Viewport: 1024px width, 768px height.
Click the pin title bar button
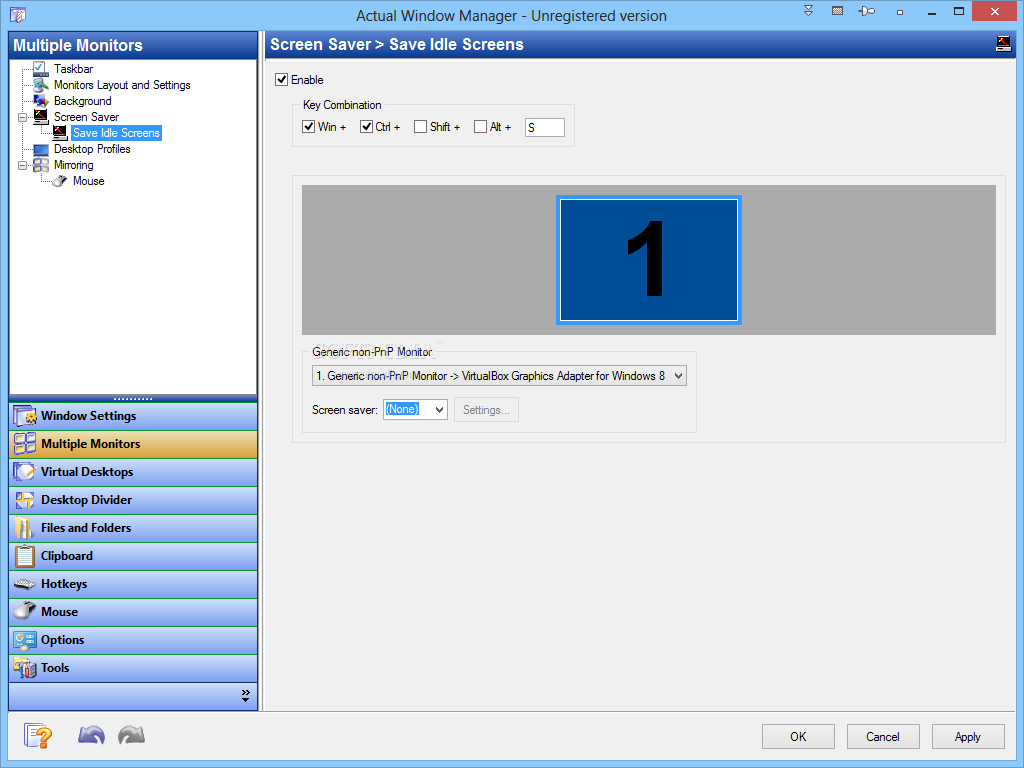[x=867, y=11]
